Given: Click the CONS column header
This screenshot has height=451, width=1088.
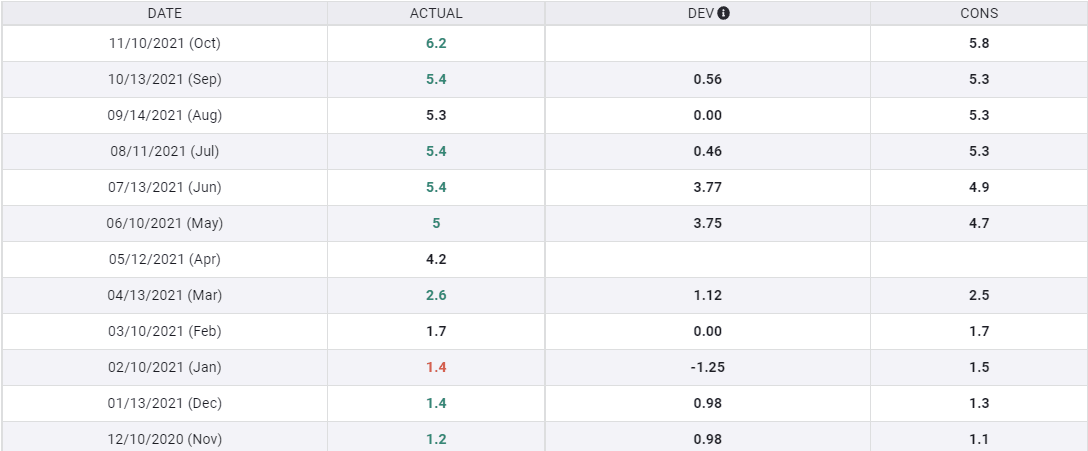Looking at the screenshot, I should 979,14.
